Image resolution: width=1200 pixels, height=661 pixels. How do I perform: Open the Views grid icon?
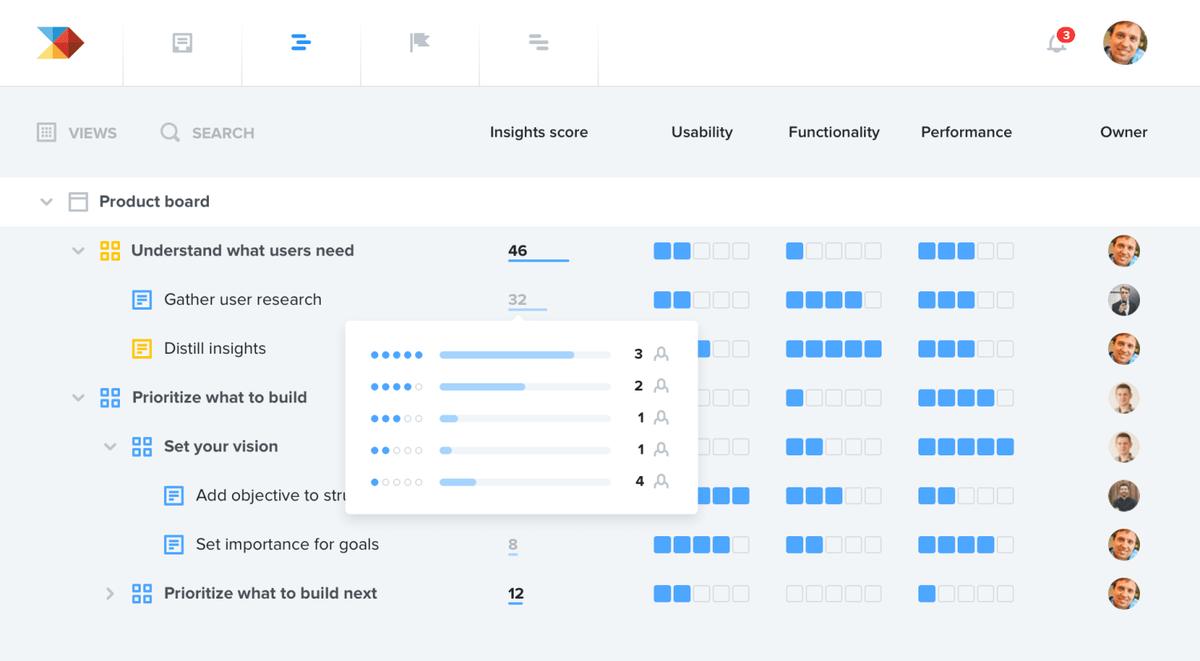tap(46, 132)
